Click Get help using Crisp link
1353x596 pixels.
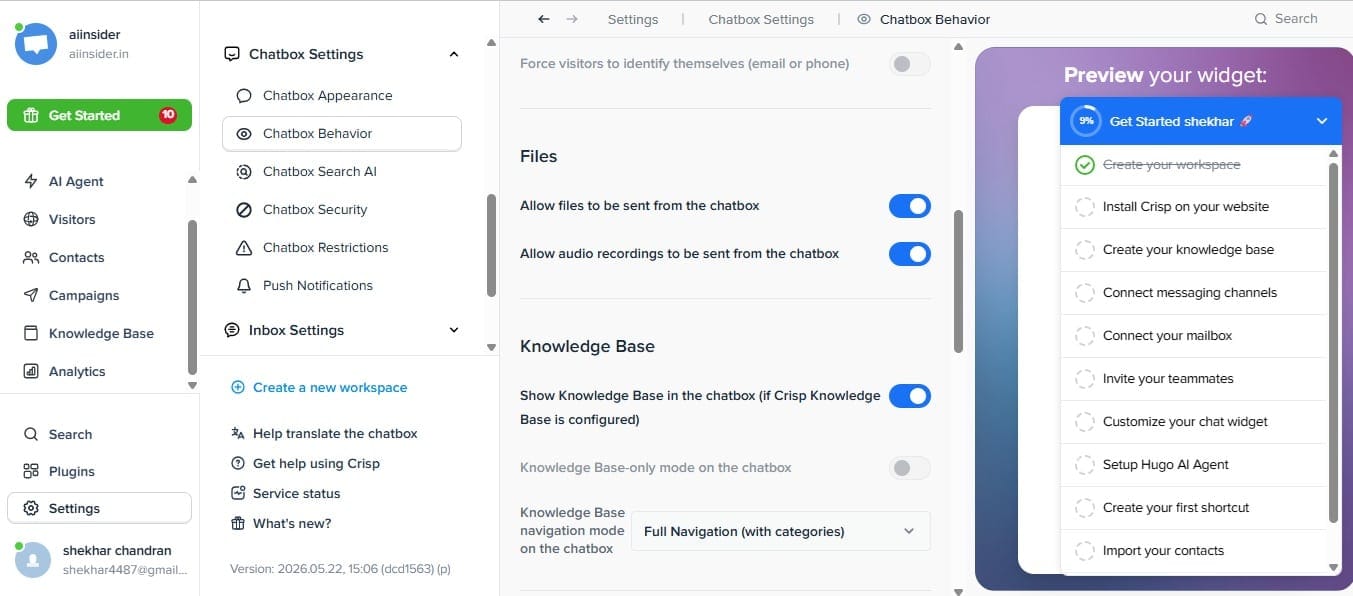pyautogui.click(x=316, y=463)
